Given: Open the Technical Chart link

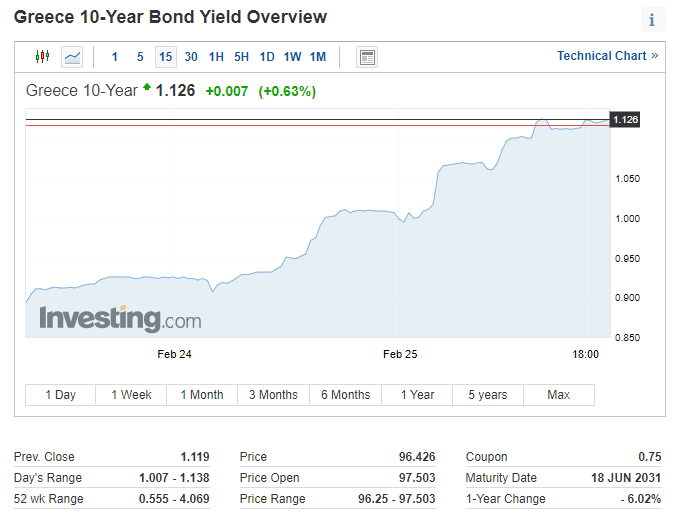Looking at the screenshot, I should pos(607,56).
